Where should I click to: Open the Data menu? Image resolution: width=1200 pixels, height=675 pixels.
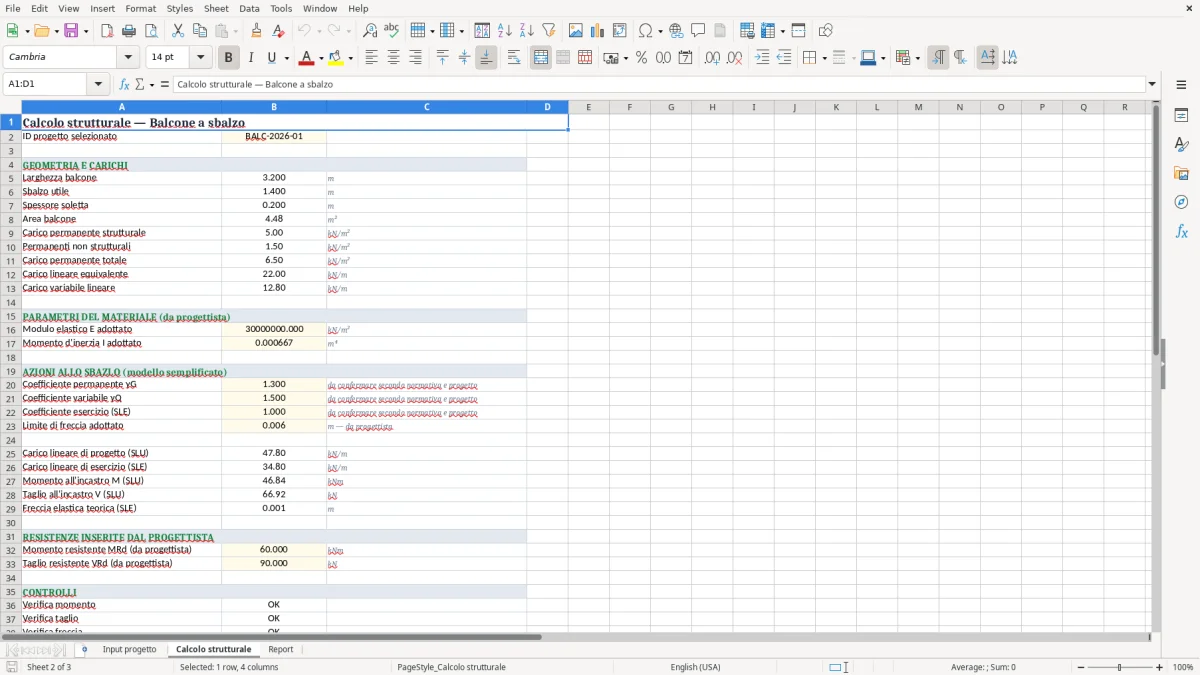click(x=249, y=8)
